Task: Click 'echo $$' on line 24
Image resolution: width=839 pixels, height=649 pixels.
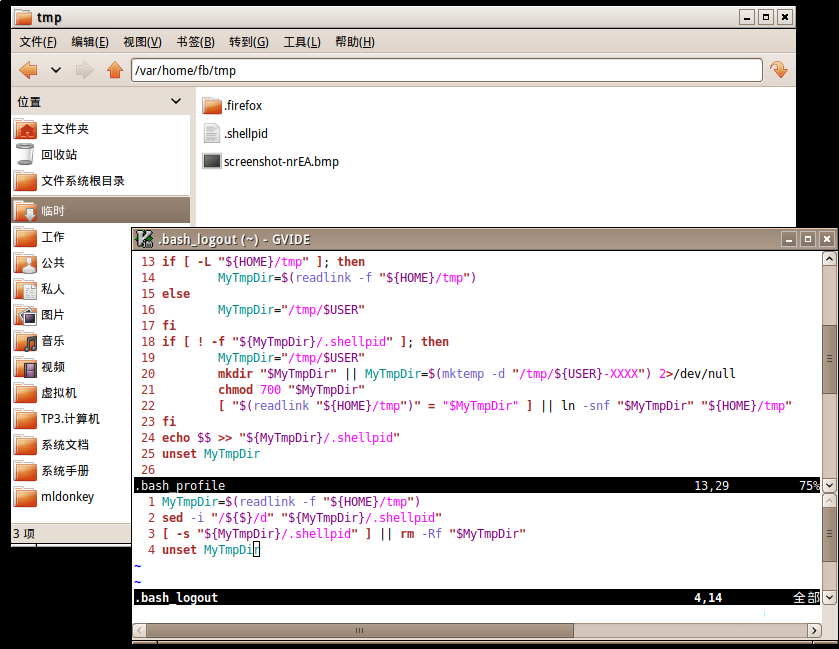Action: tap(187, 438)
